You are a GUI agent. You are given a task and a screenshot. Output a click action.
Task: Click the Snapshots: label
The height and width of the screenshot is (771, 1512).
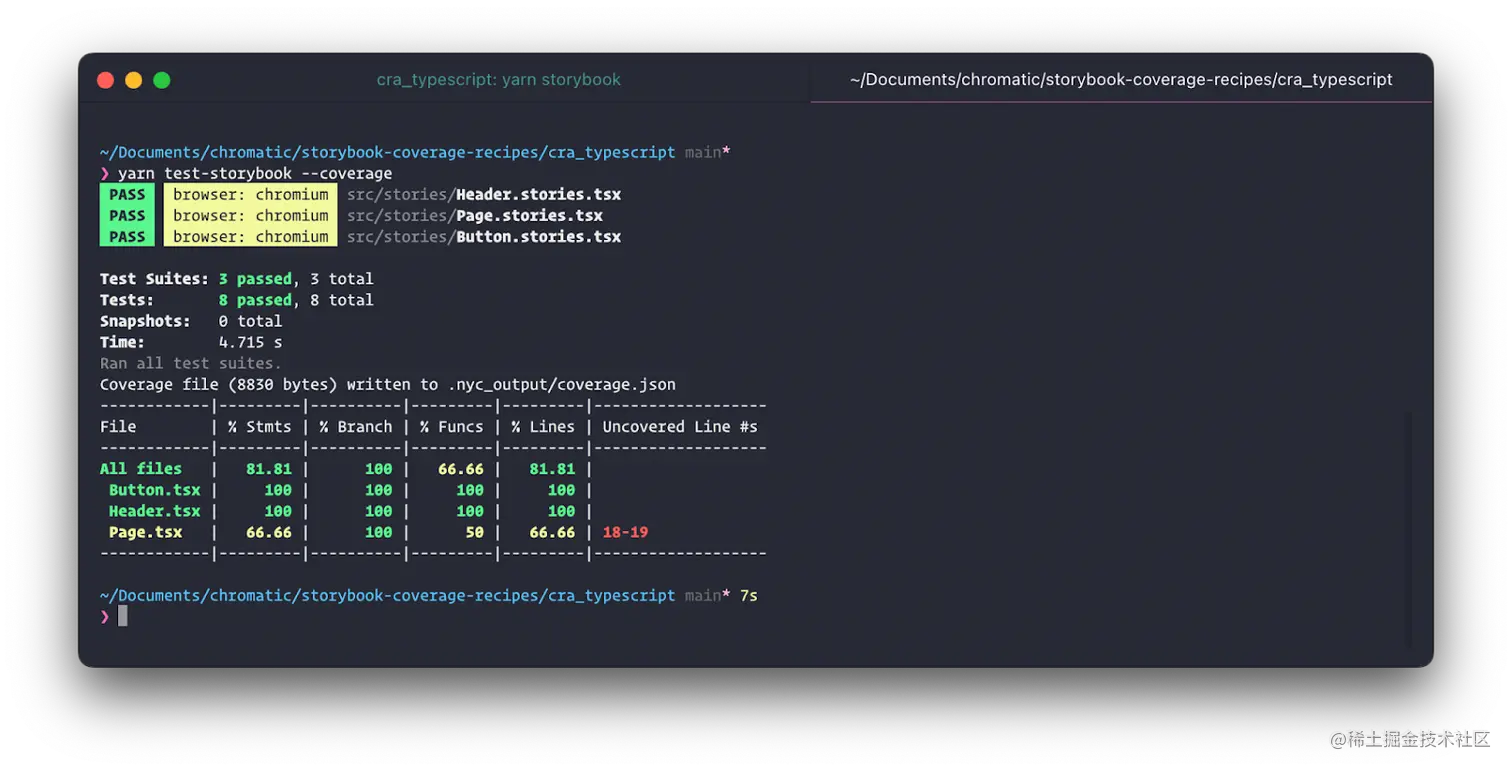coord(145,321)
